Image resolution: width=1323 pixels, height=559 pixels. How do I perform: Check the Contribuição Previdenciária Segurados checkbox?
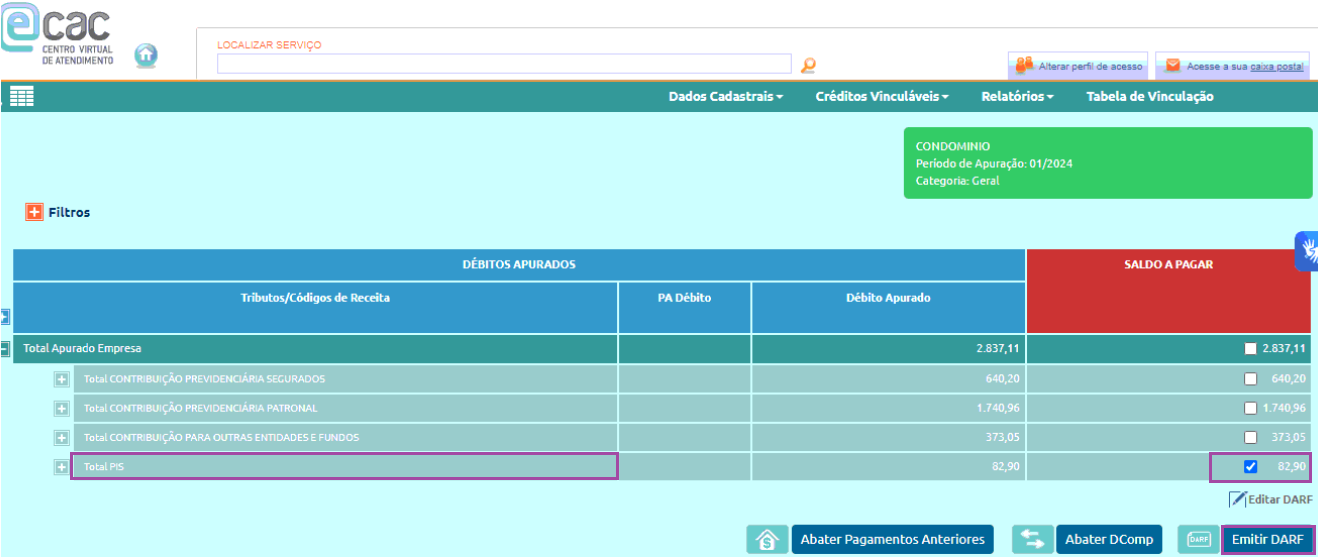1250,379
